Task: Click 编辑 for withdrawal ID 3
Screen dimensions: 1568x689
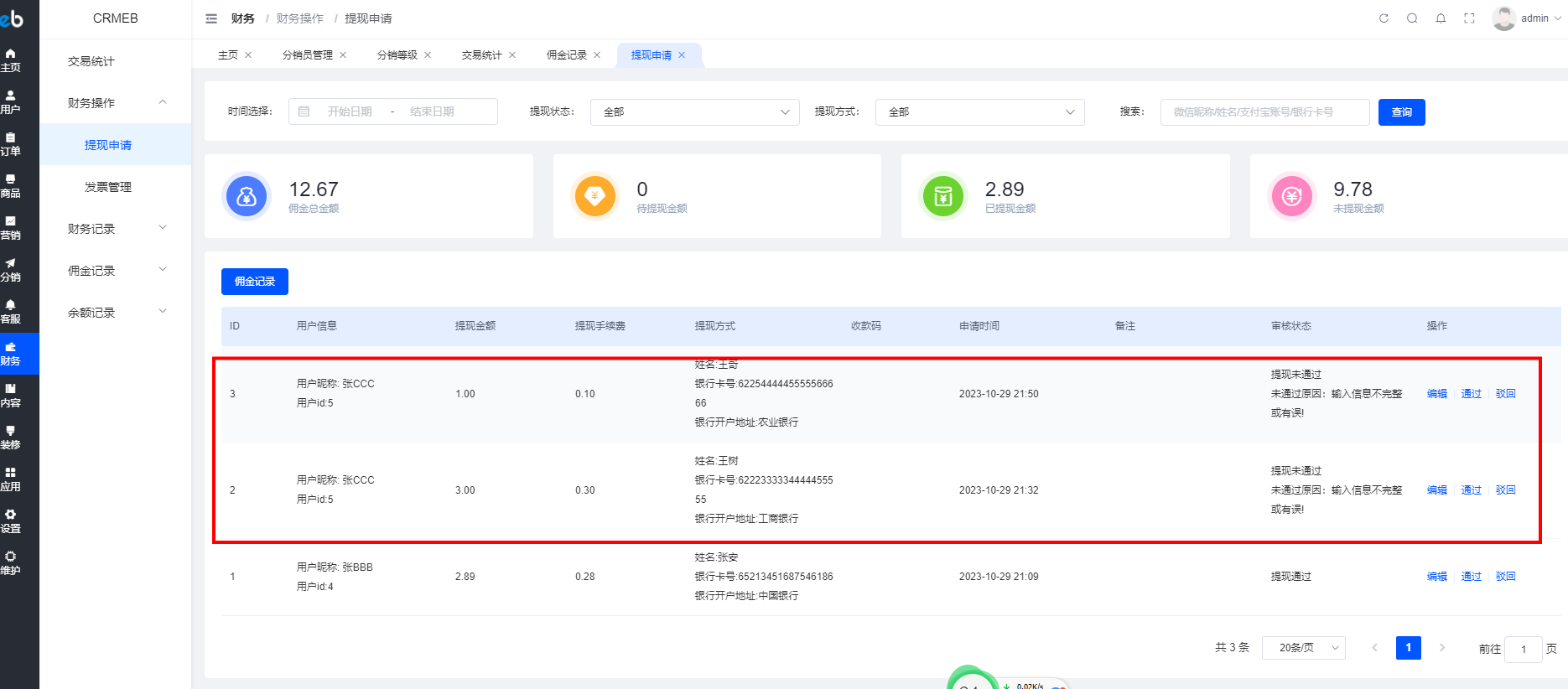Action: click(x=1437, y=394)
